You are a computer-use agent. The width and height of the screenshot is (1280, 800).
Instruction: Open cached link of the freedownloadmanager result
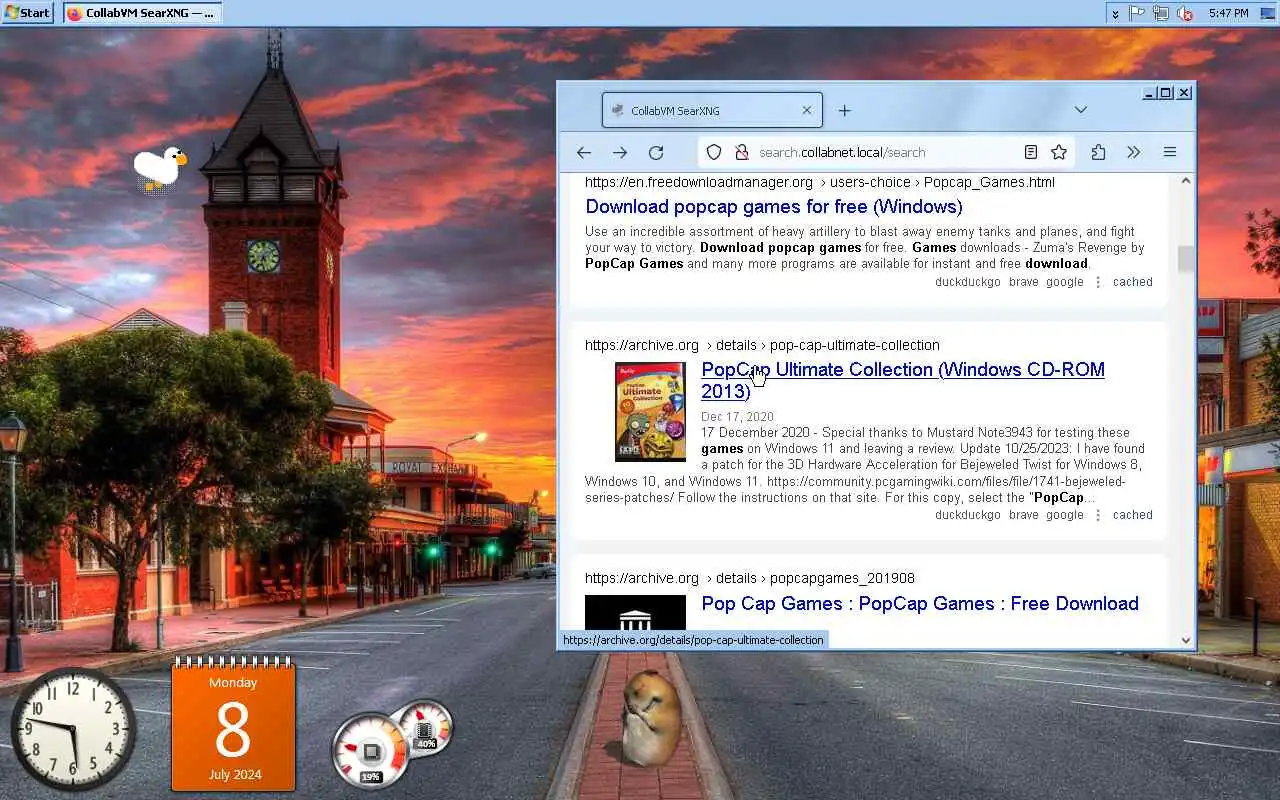(x=1133, y=282)
